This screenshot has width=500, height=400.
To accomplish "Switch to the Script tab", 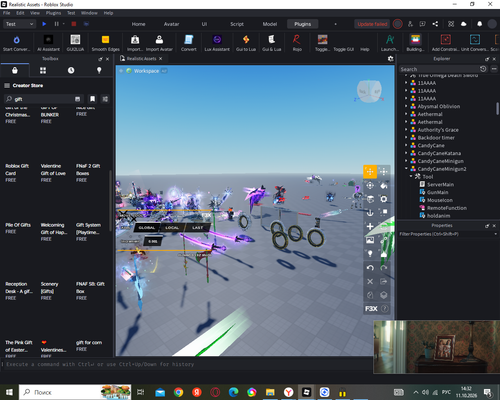I will point(237,24).
